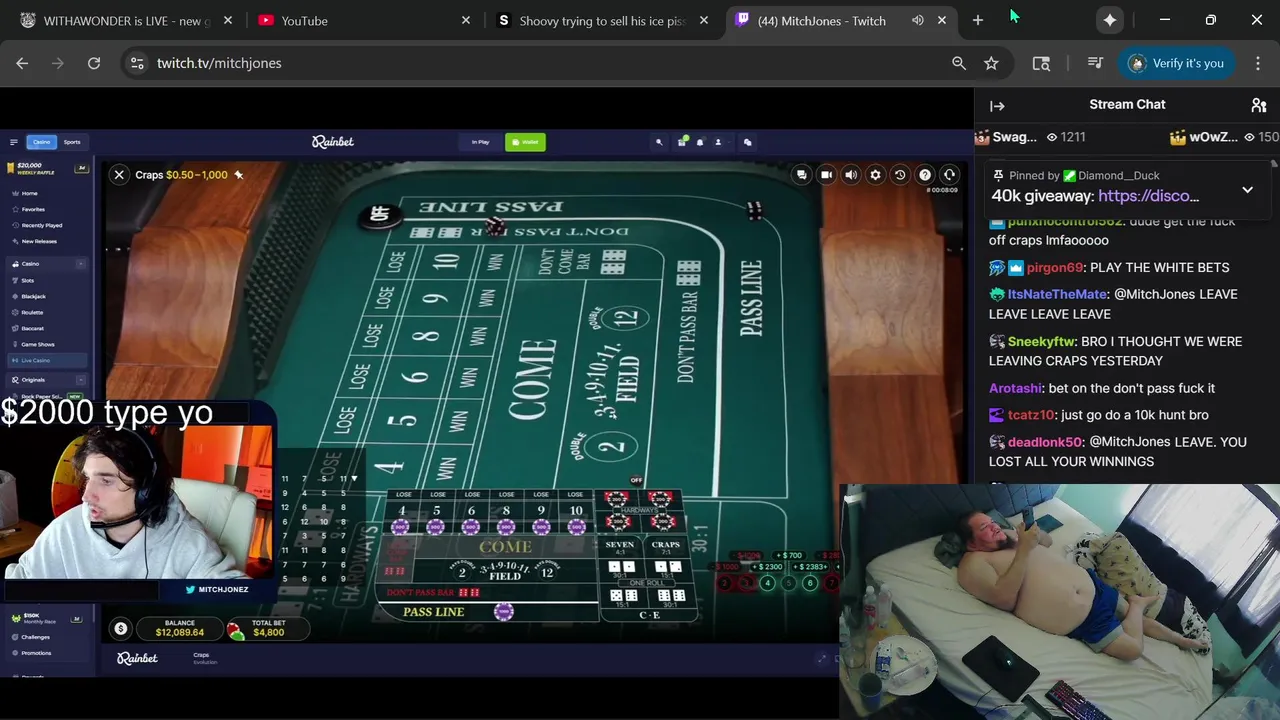Viewport: 1280px width, 720px height.
Task: Open the in-game chat bubble icon
Action: (802, 175)
